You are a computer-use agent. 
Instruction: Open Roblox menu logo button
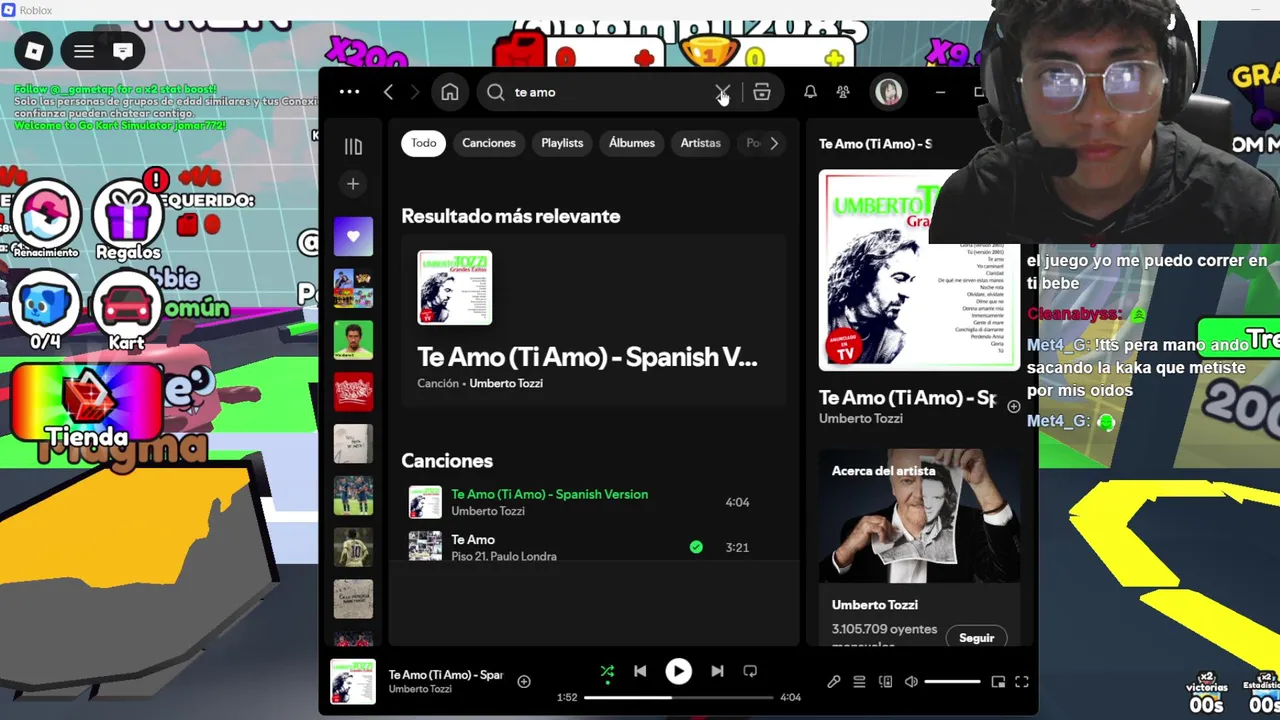pos(35,51)
